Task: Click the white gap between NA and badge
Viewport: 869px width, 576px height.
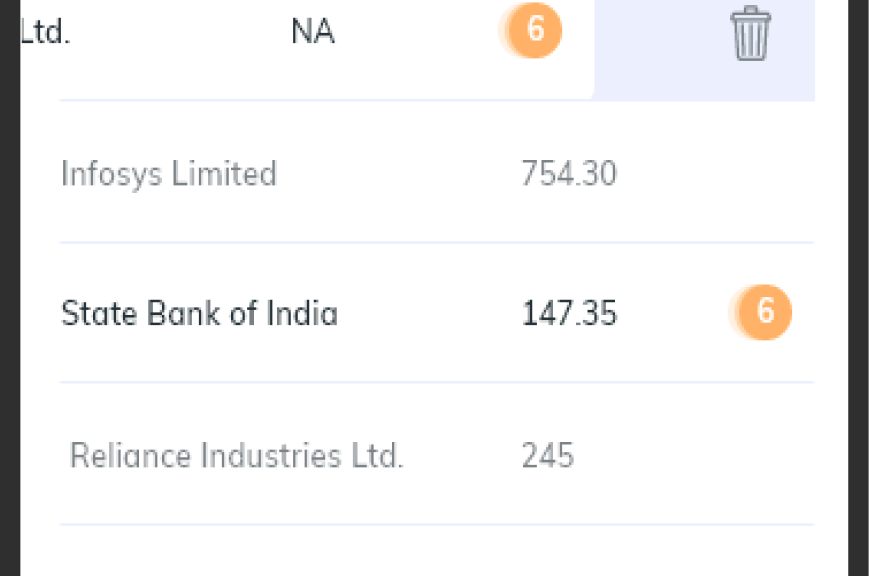Action: [418, 31]
